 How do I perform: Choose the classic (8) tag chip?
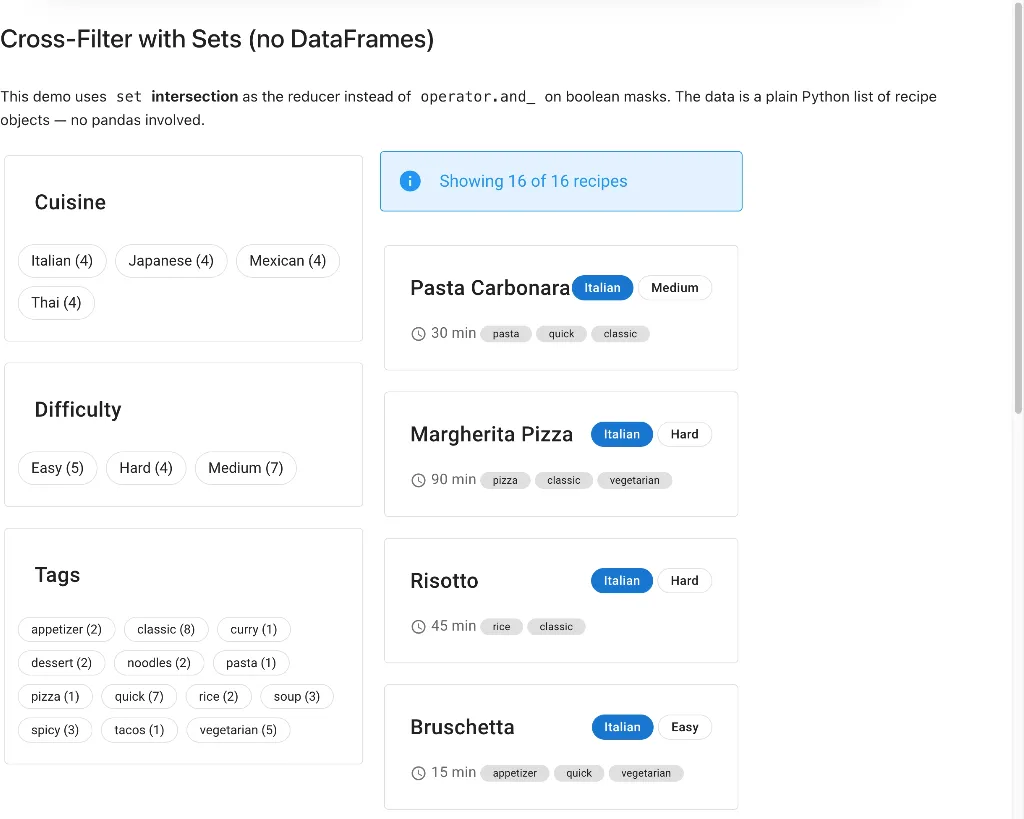(166, 630)
